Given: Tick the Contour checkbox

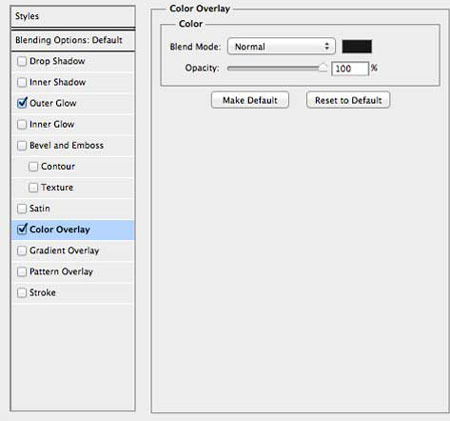Looking at the screenshot, I should [33, 166].
